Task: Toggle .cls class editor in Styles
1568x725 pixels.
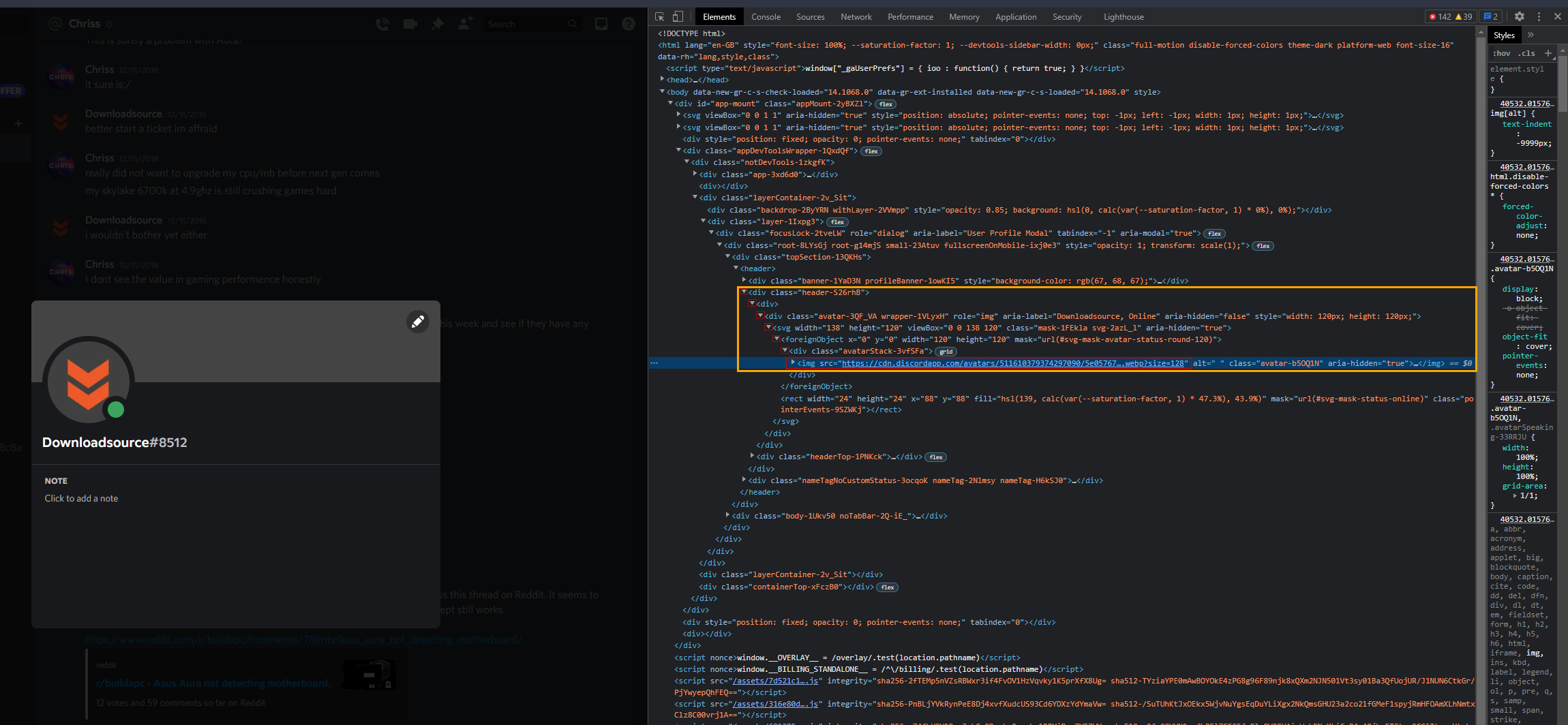Action: (1527, 52)
